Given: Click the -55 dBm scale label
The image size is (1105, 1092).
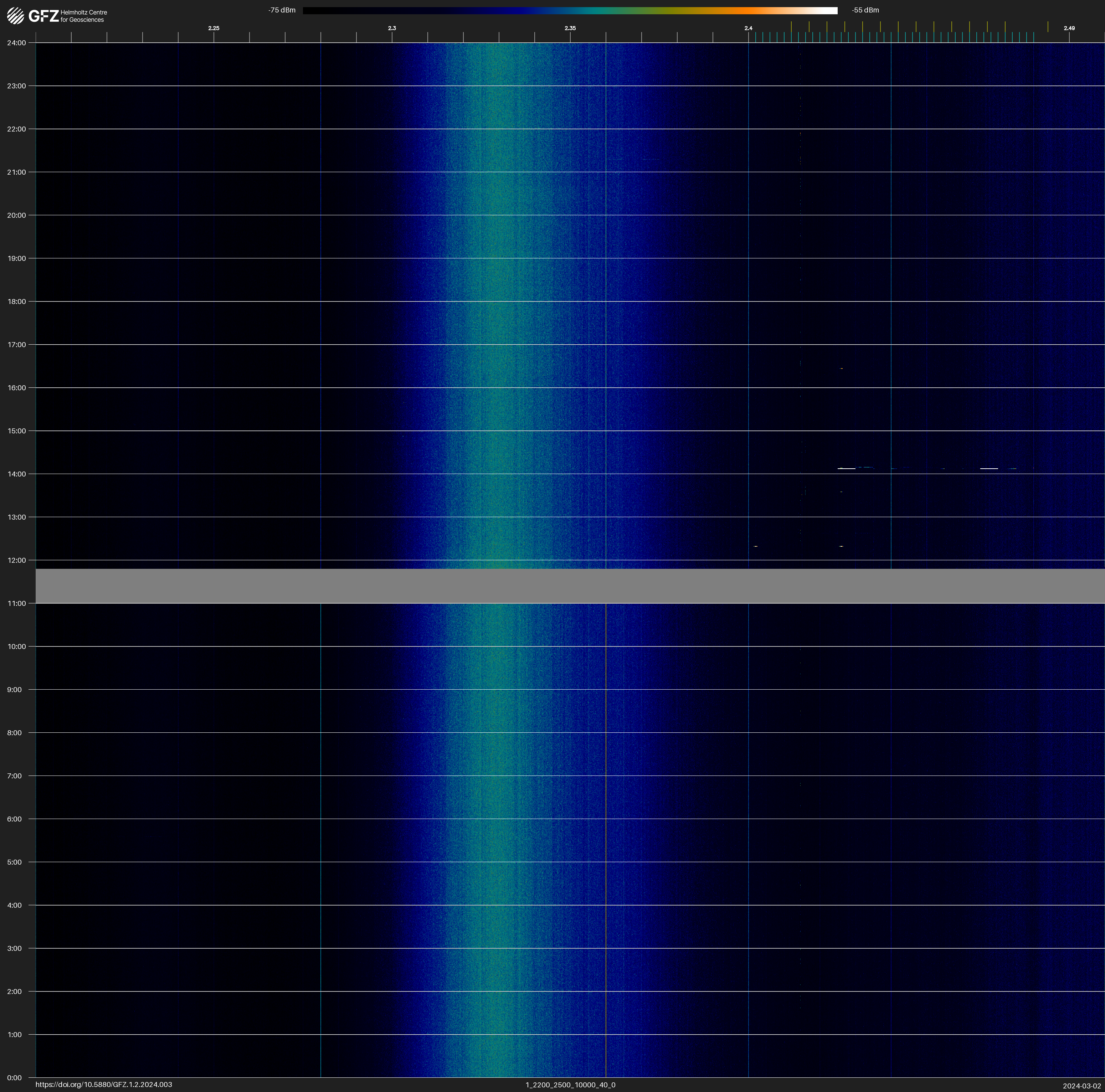Looking at the screenshot, I should pos(865,10).
